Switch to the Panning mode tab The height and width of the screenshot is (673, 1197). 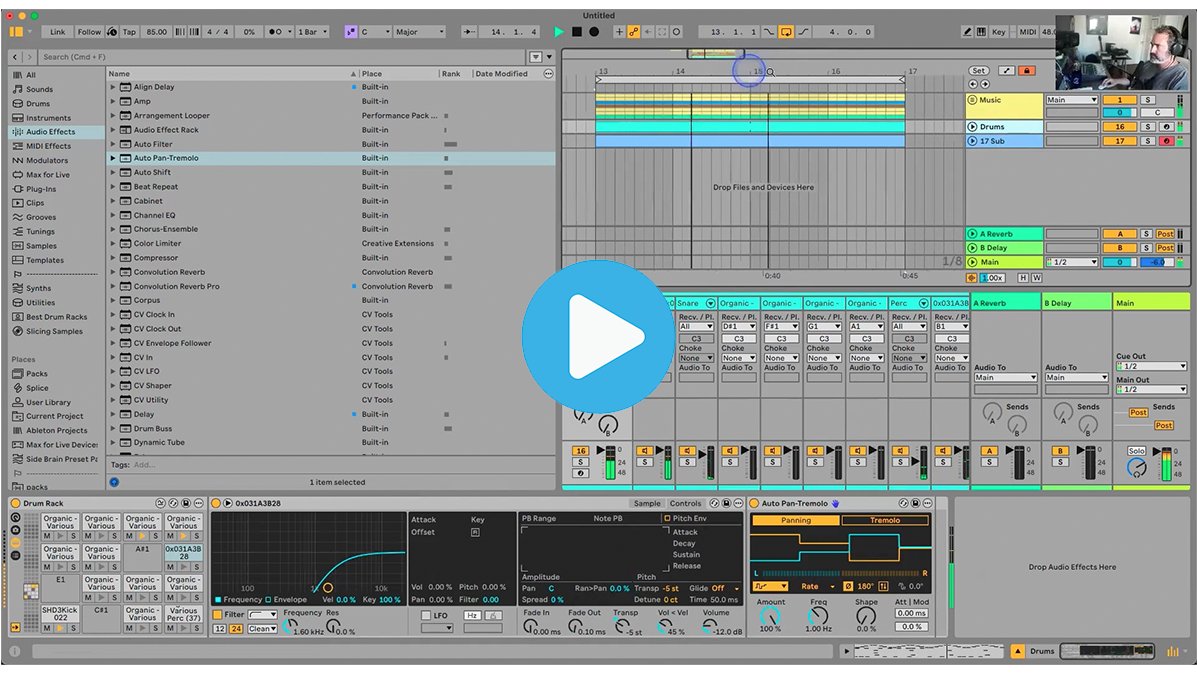795,520
